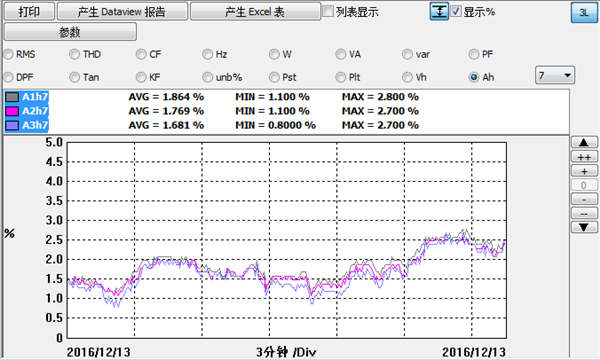The image size is (600, 360).
Task: Select the A3h7 legend label
Action: click(35, 125)
